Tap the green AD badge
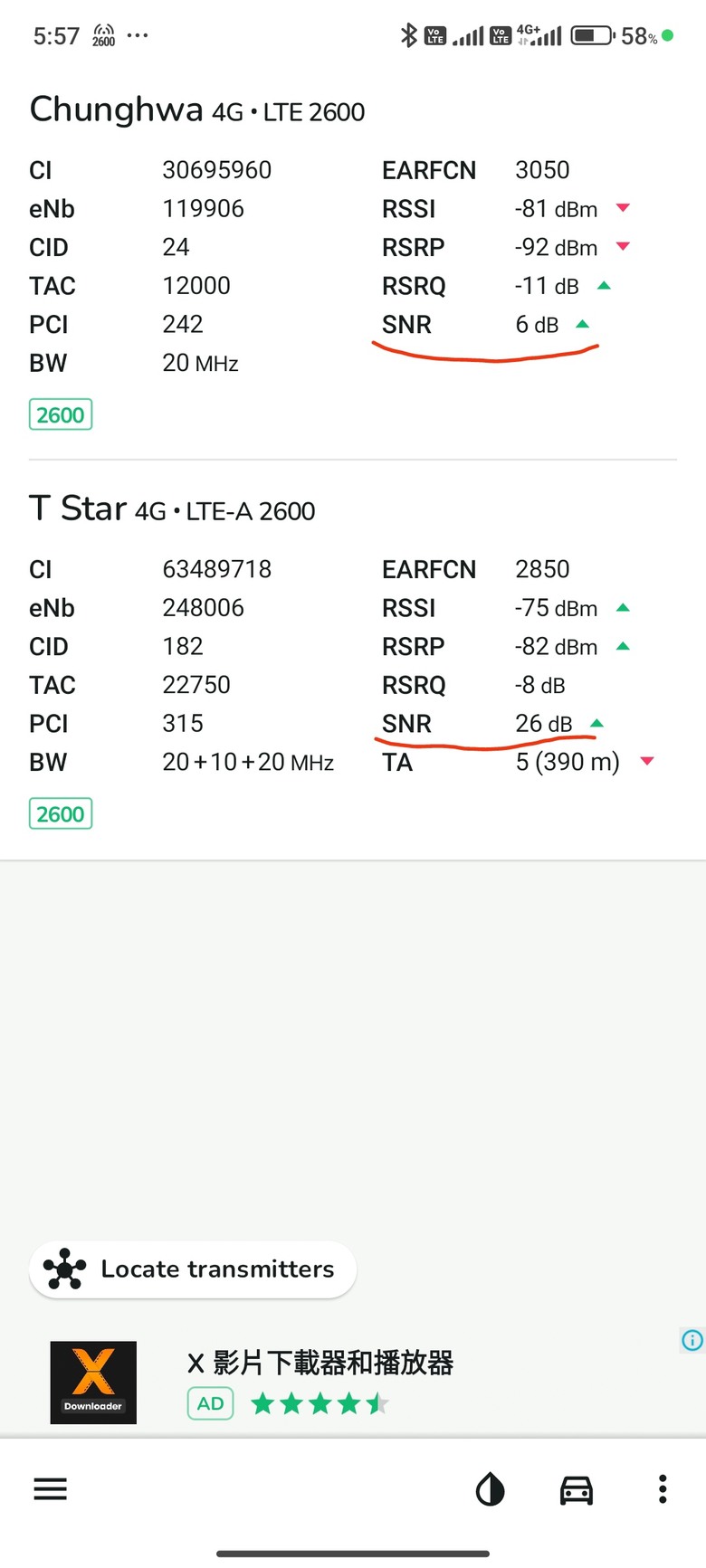Screen dimensions: 706x1568 (x=211, y=1403)
